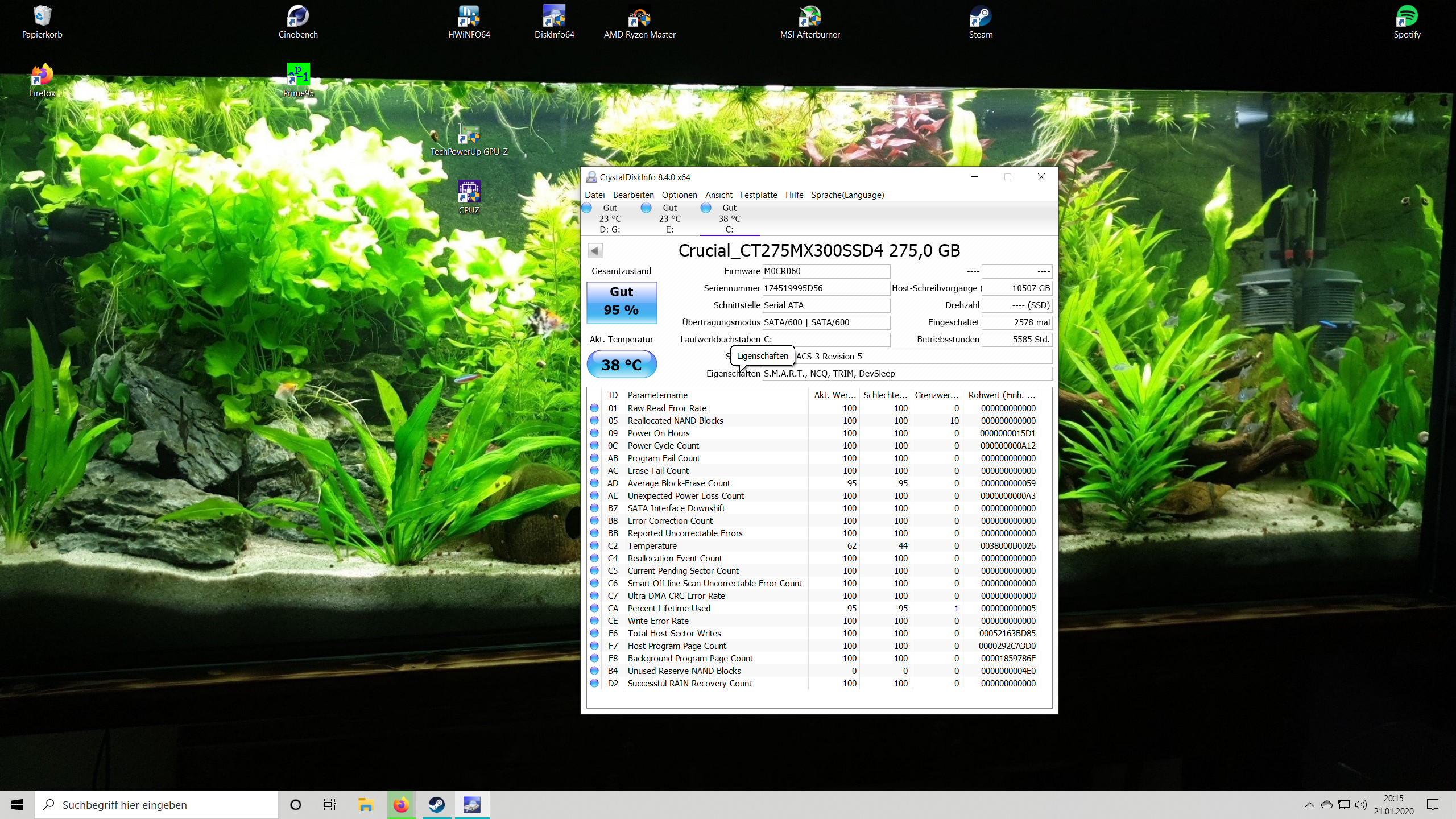Select the C: disk tab
The width and height of the screenshot is (1456, 819).
point(729,218)
